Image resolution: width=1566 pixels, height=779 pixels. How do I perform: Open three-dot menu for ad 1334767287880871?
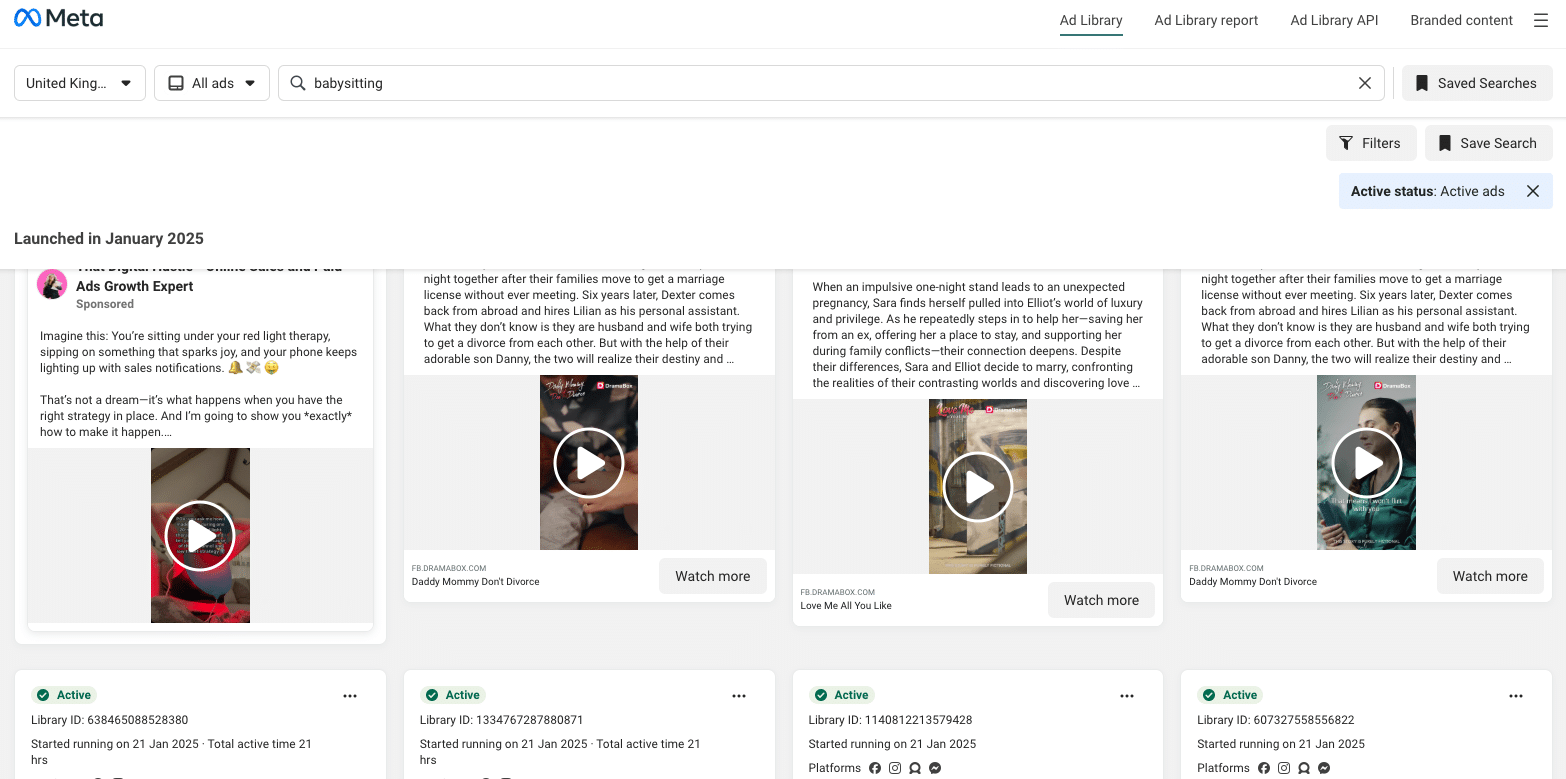739,696
